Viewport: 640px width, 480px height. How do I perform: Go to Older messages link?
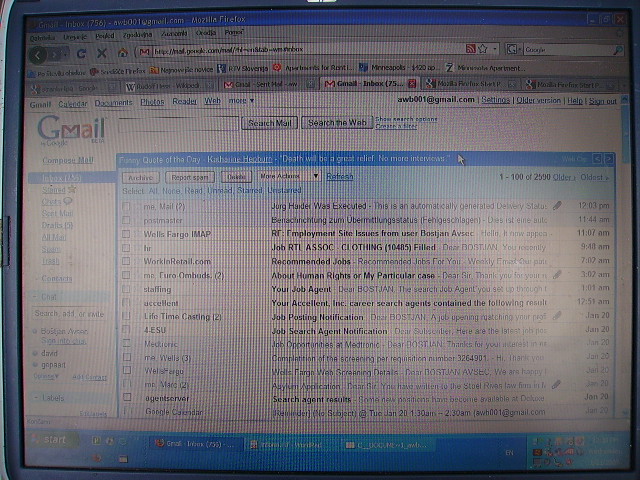coord(564,177)
